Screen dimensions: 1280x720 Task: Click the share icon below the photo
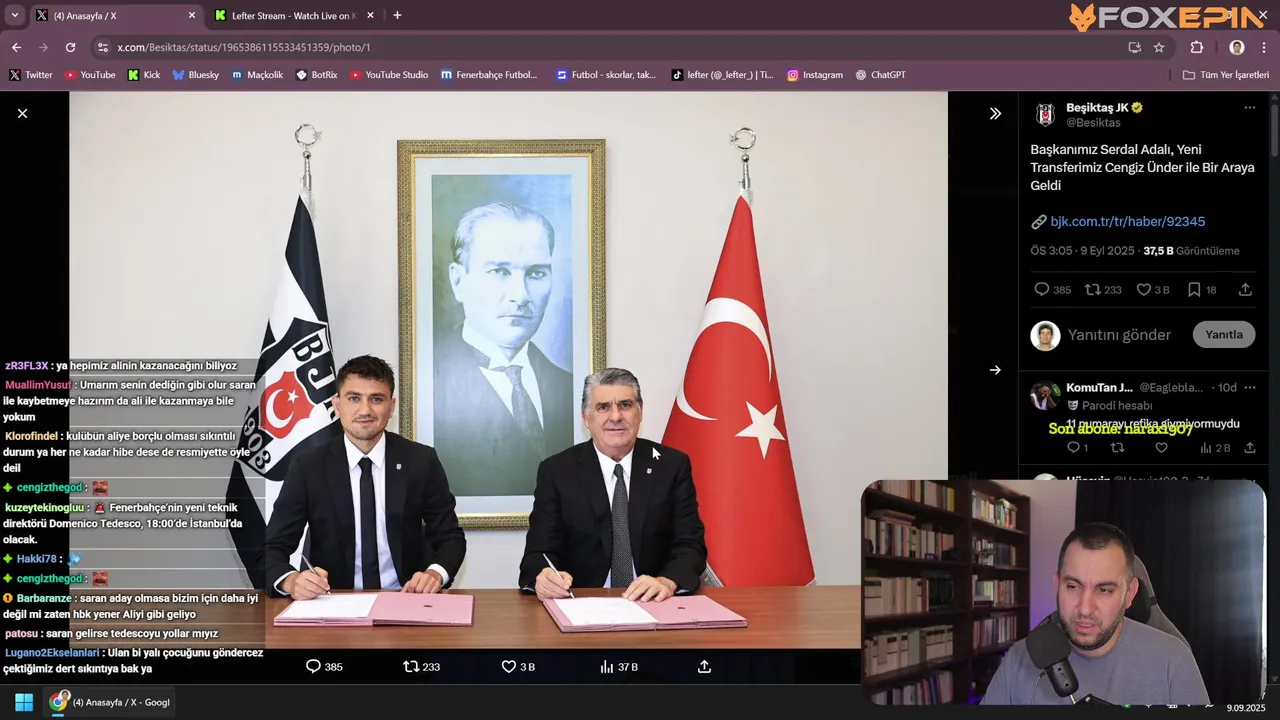coord(704,666)
